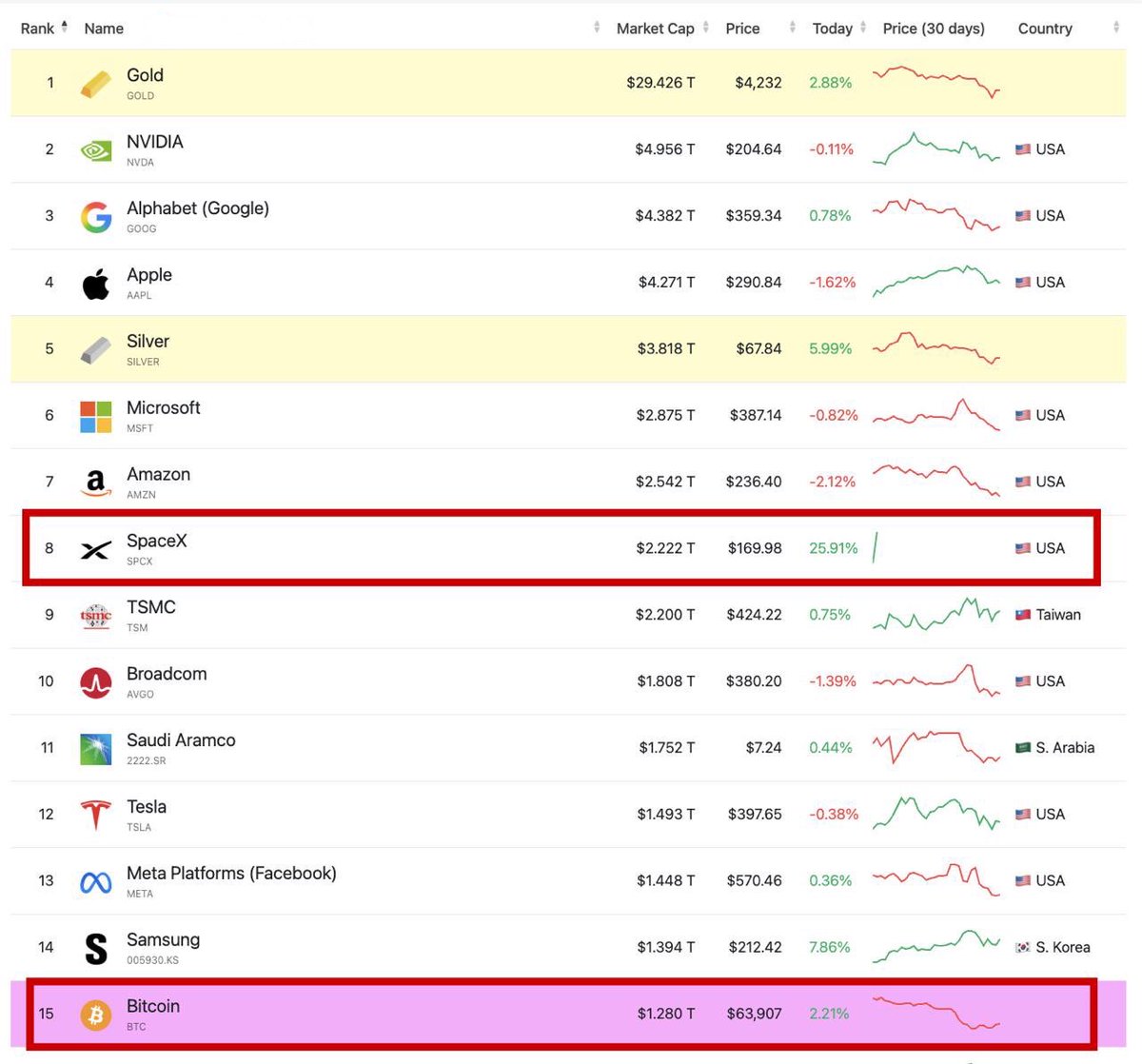Click NVIDIA market cap $4.956 T
Viewport: 1142px width, 1064px height.
coord(665,149)
